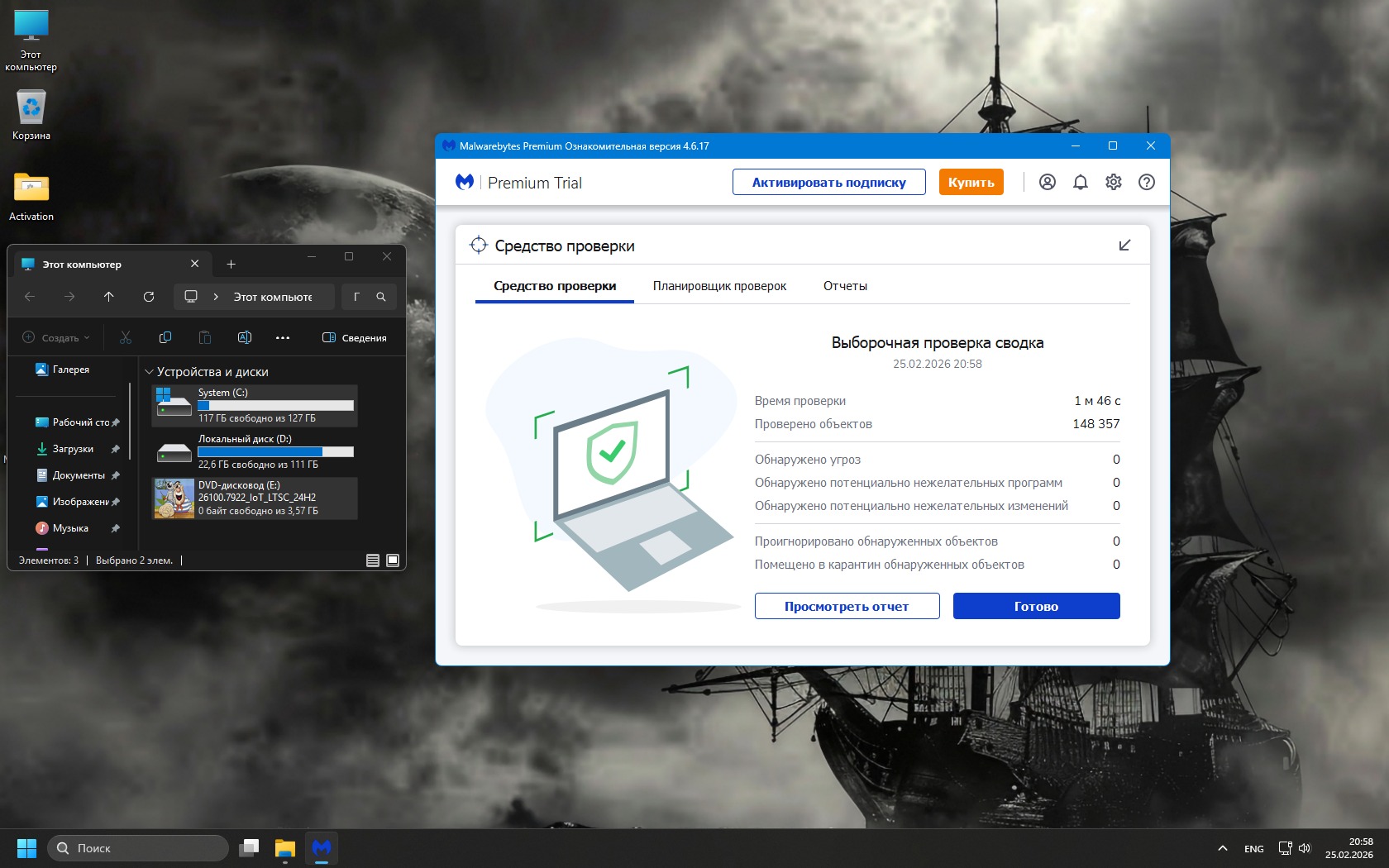Viewport: 1389px width, 868px height.
Task: Switch to details list view in Explorer
Action: click(x=373, y=560)
